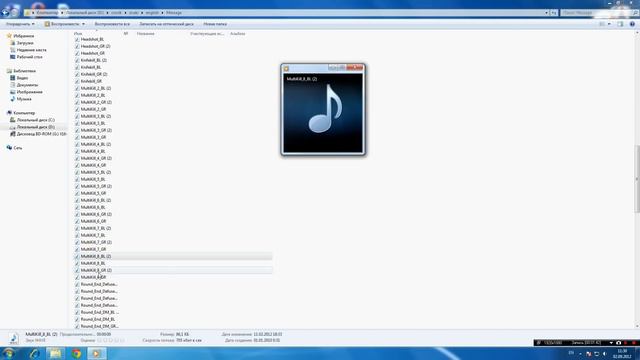Screen dimensions: 640x360
Task: Select the Multikill_2_GR file
Action: click(x=93, y=109)
